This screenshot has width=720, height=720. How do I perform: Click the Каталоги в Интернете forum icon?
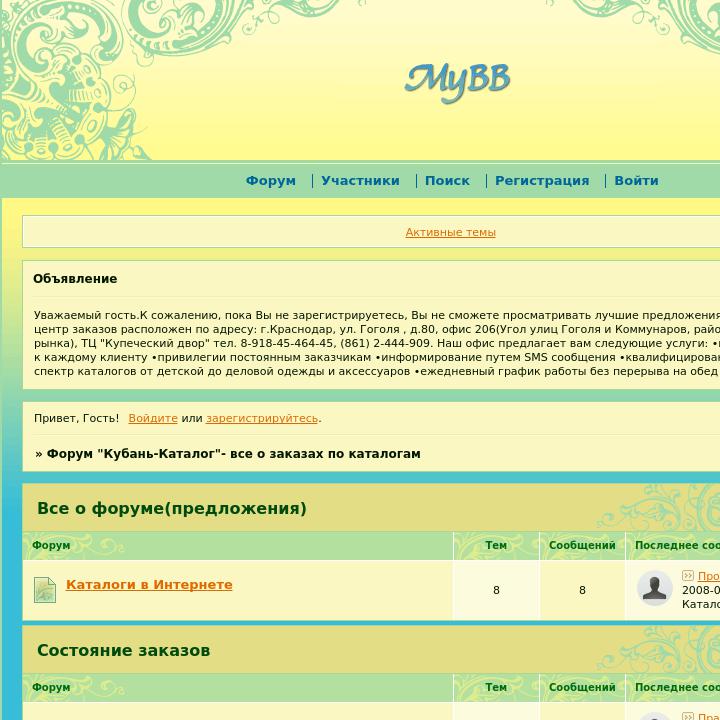[x=45, y=590]
